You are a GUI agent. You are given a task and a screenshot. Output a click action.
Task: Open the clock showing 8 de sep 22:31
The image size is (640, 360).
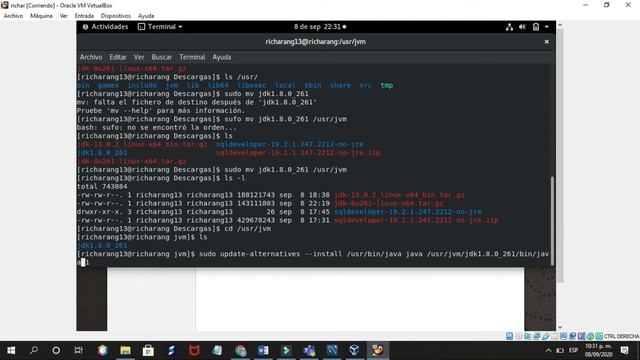(320, 27)
